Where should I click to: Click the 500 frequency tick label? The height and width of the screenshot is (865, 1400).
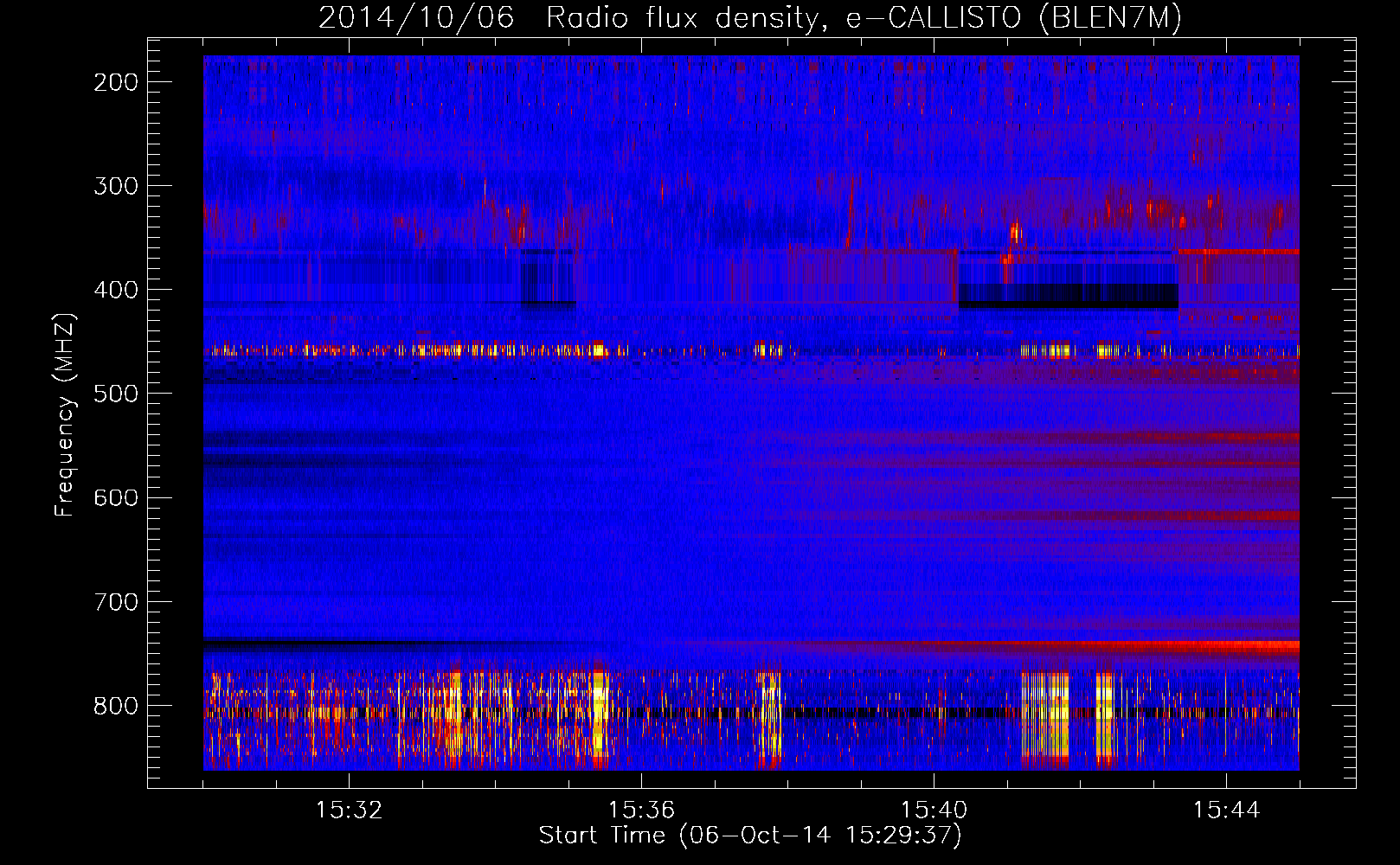(x=116, y=394)
